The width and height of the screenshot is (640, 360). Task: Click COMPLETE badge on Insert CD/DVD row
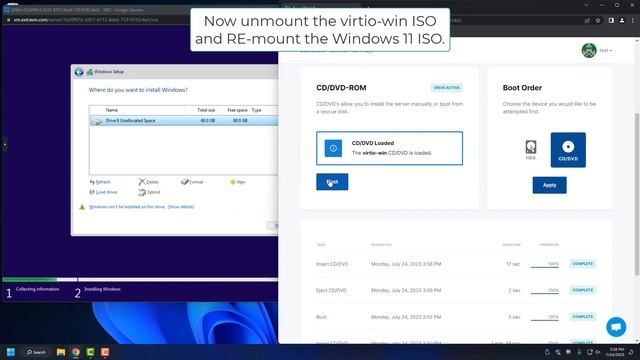coord(582,264)
